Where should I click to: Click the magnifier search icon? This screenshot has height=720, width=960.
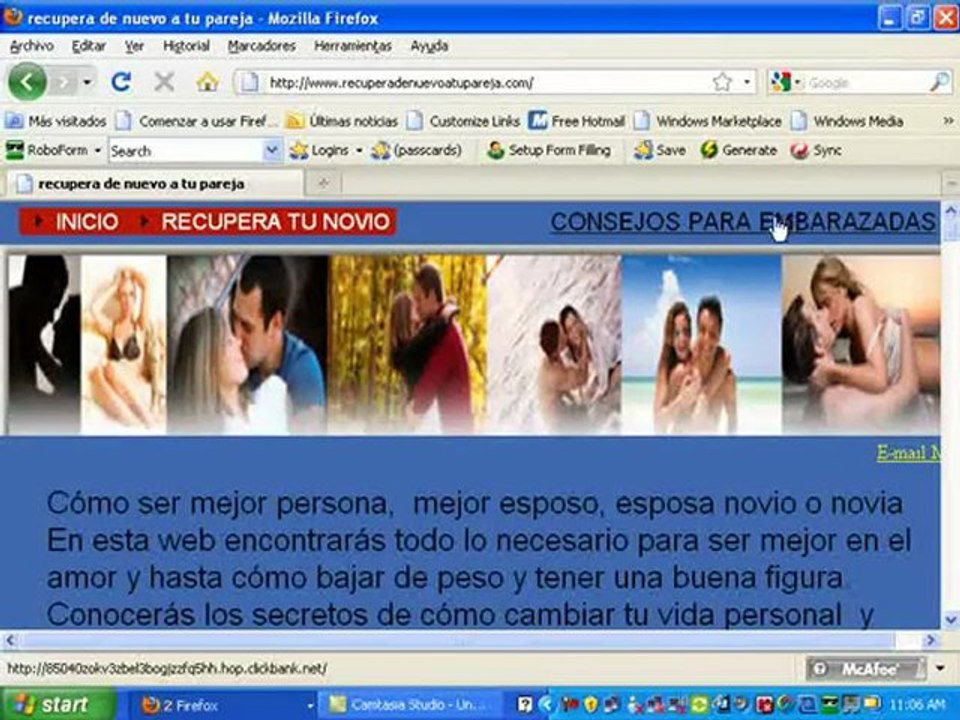coord(940,82)
